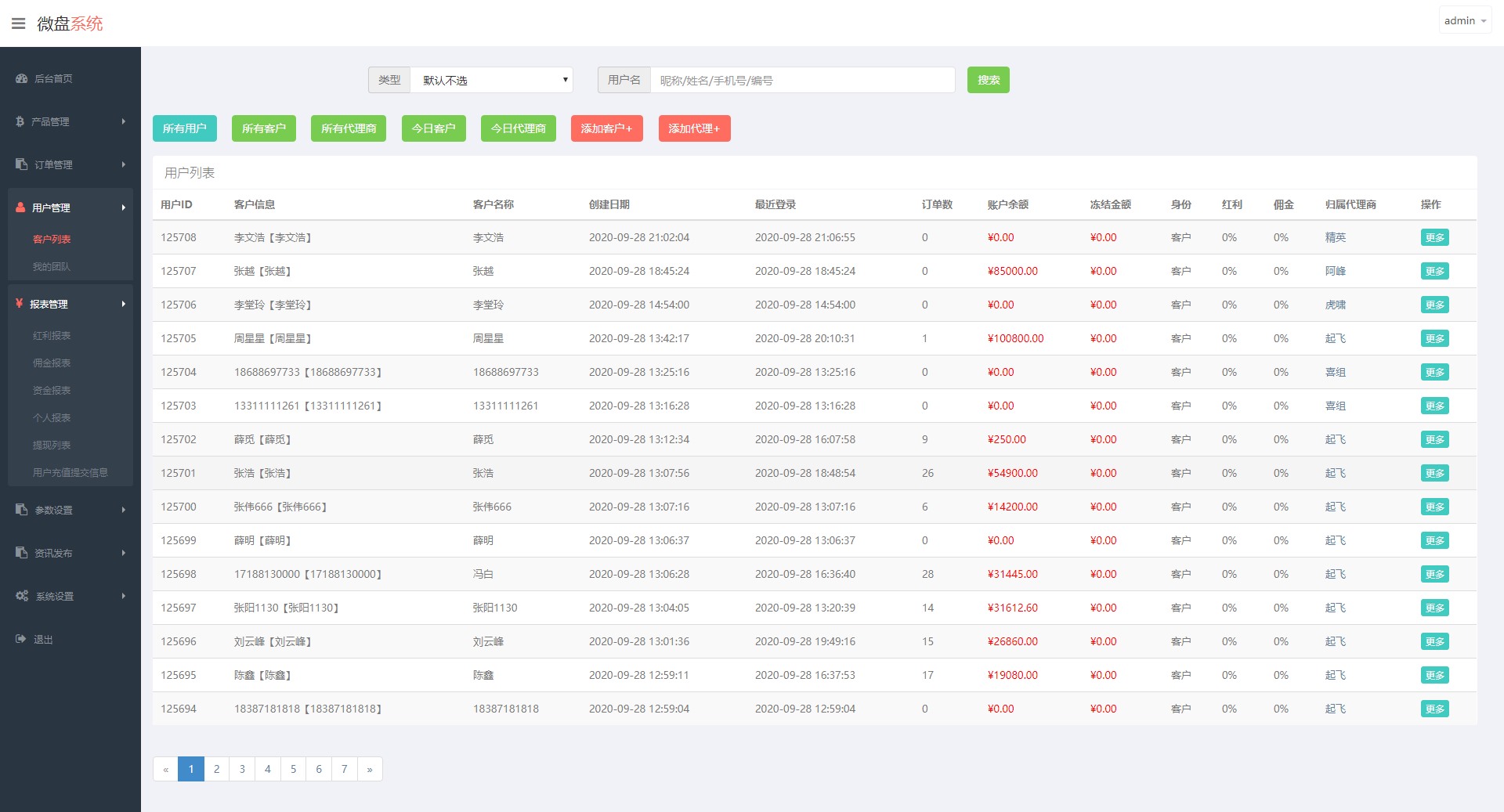Viewport: 1504px width, 812px height.
Task: Open 我的团队 in the sidebar
Action: pos(52,266)
